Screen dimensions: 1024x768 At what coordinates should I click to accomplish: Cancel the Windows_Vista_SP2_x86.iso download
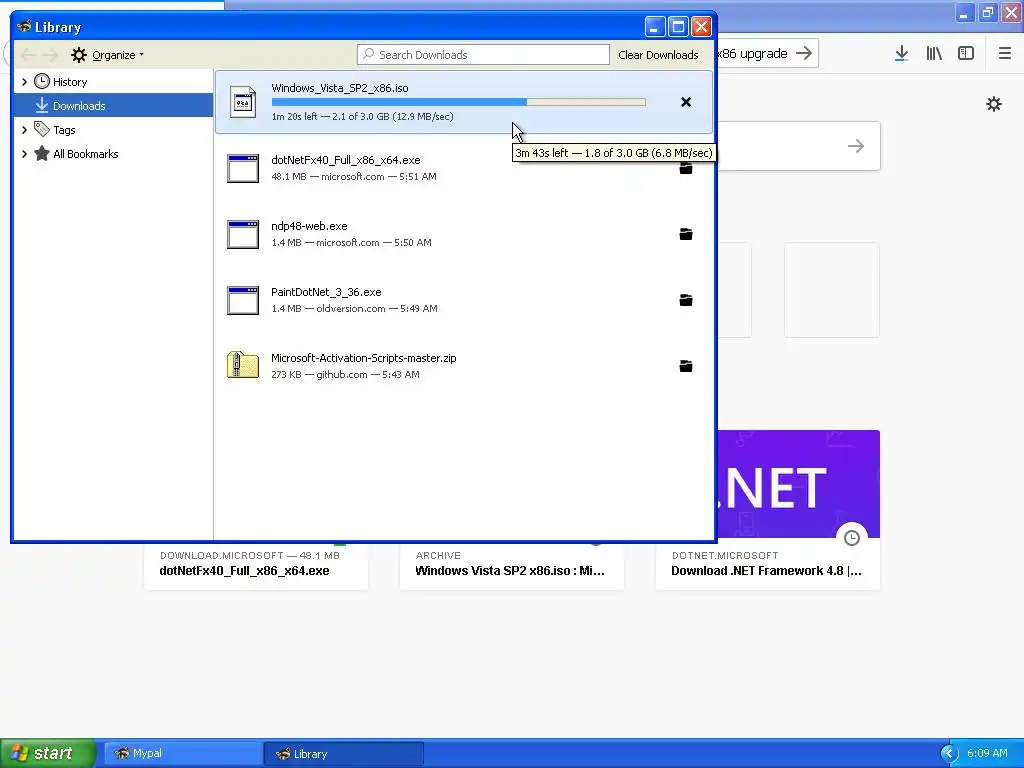[686, 102]
